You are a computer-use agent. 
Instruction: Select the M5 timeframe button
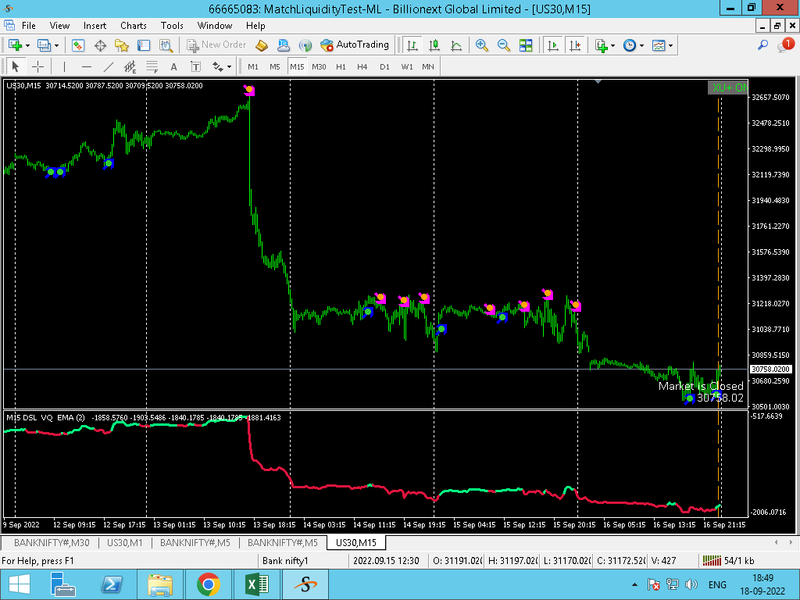[274, 67]
